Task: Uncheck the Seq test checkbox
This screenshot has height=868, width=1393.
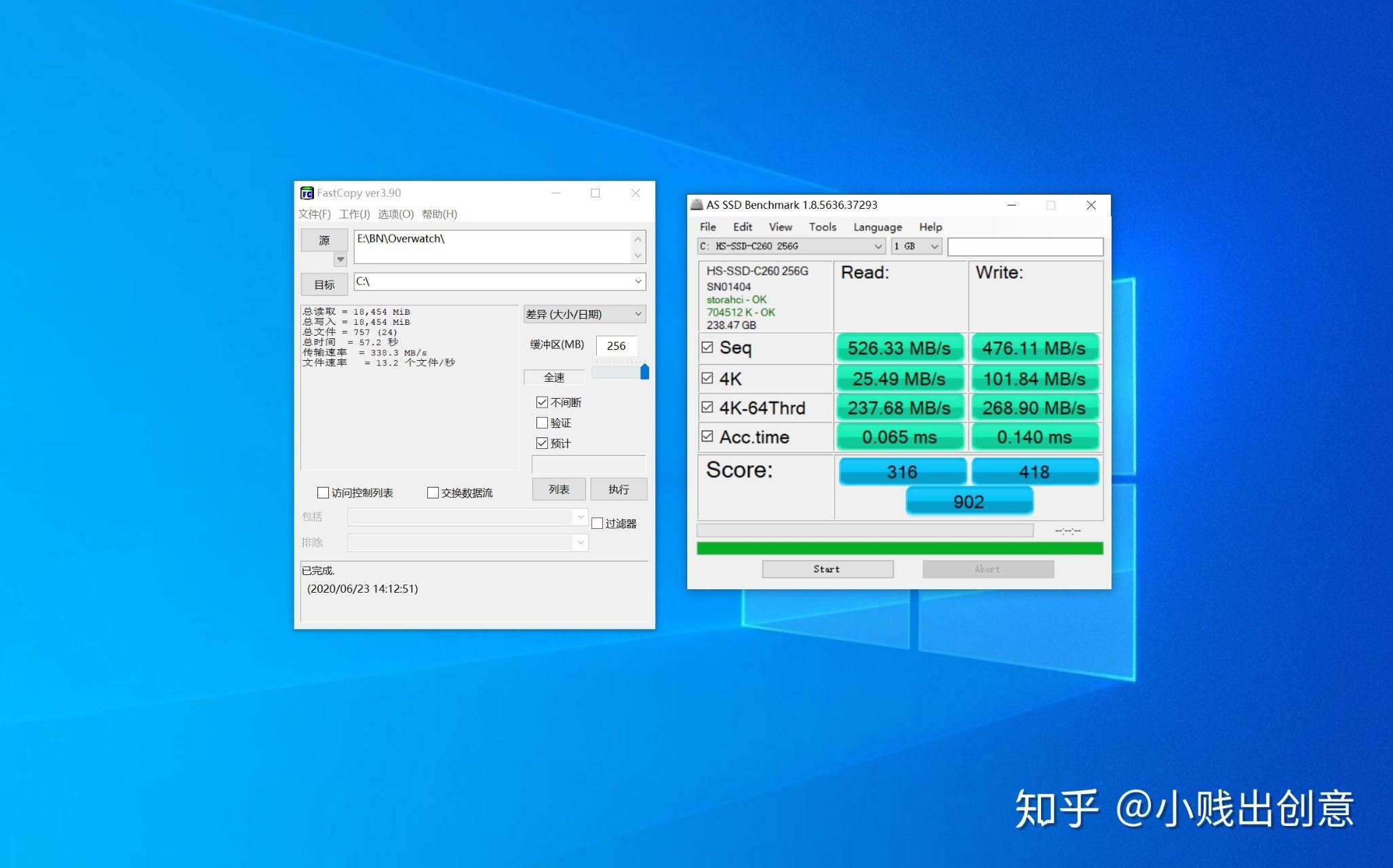Action: (707, 347)
